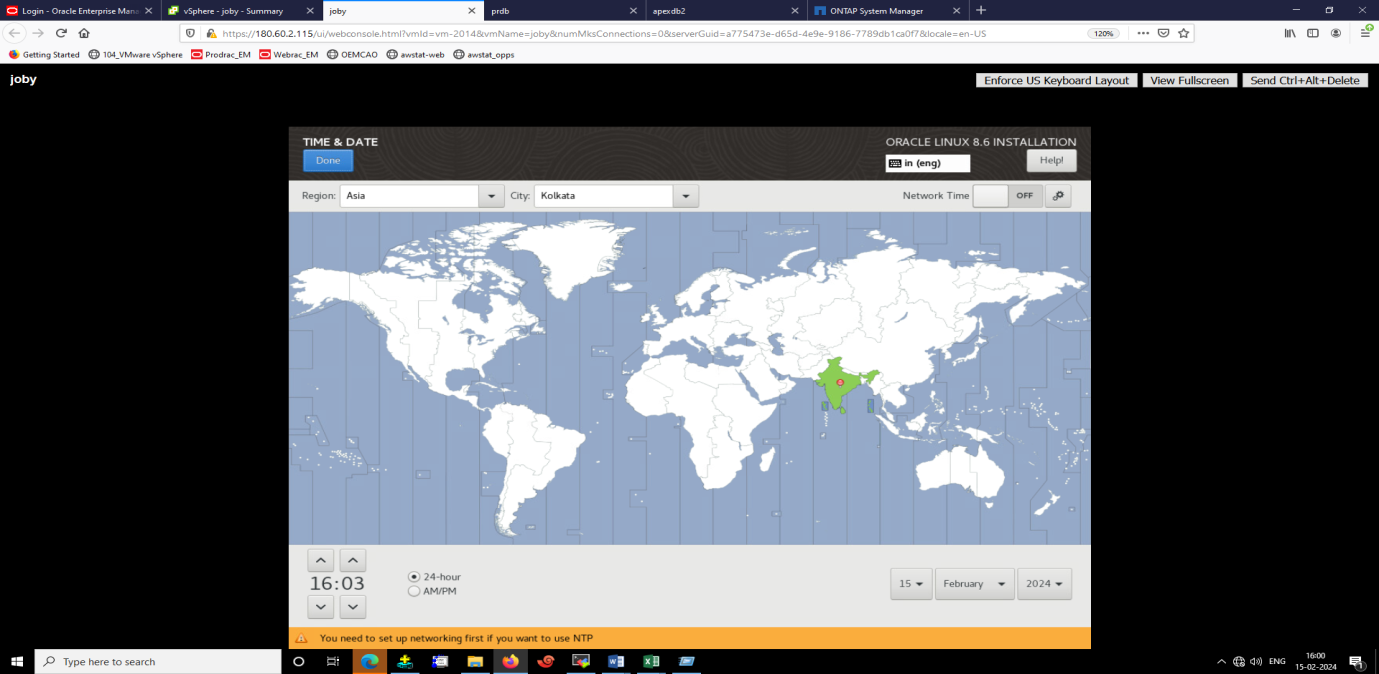Open the OEMCAO bookmark

[353, 55]
